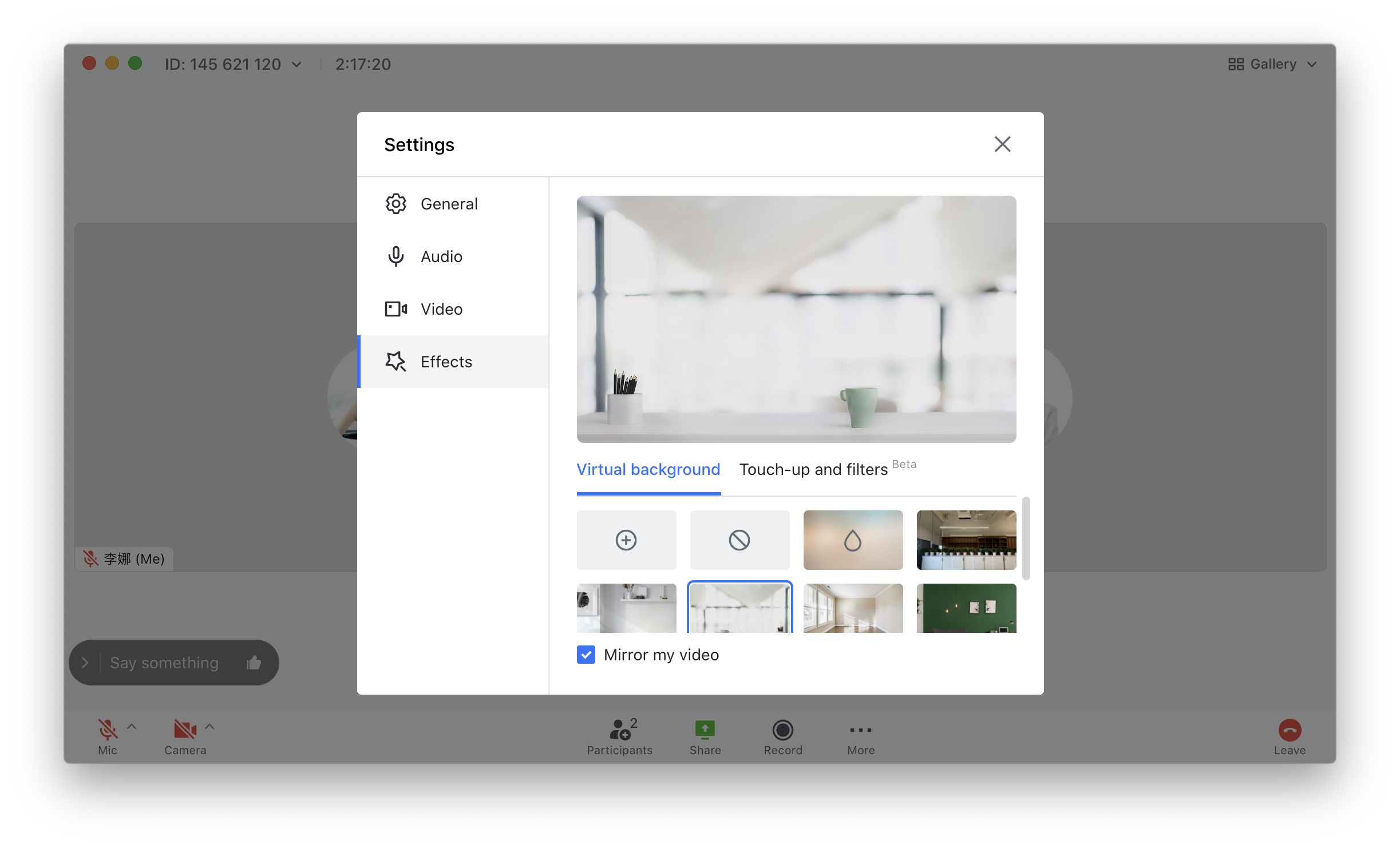Click the Effects magic wand icon

(396, 362)
